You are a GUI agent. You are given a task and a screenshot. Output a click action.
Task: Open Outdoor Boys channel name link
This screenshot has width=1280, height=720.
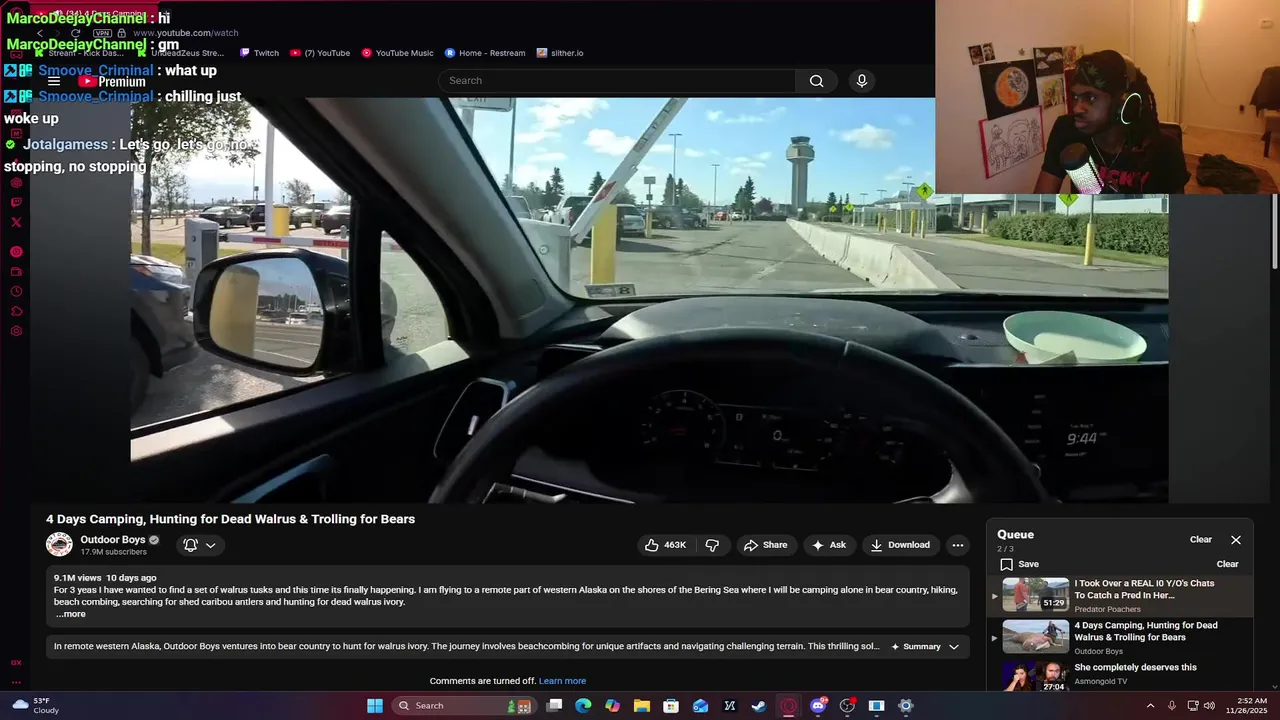(113, 540)
